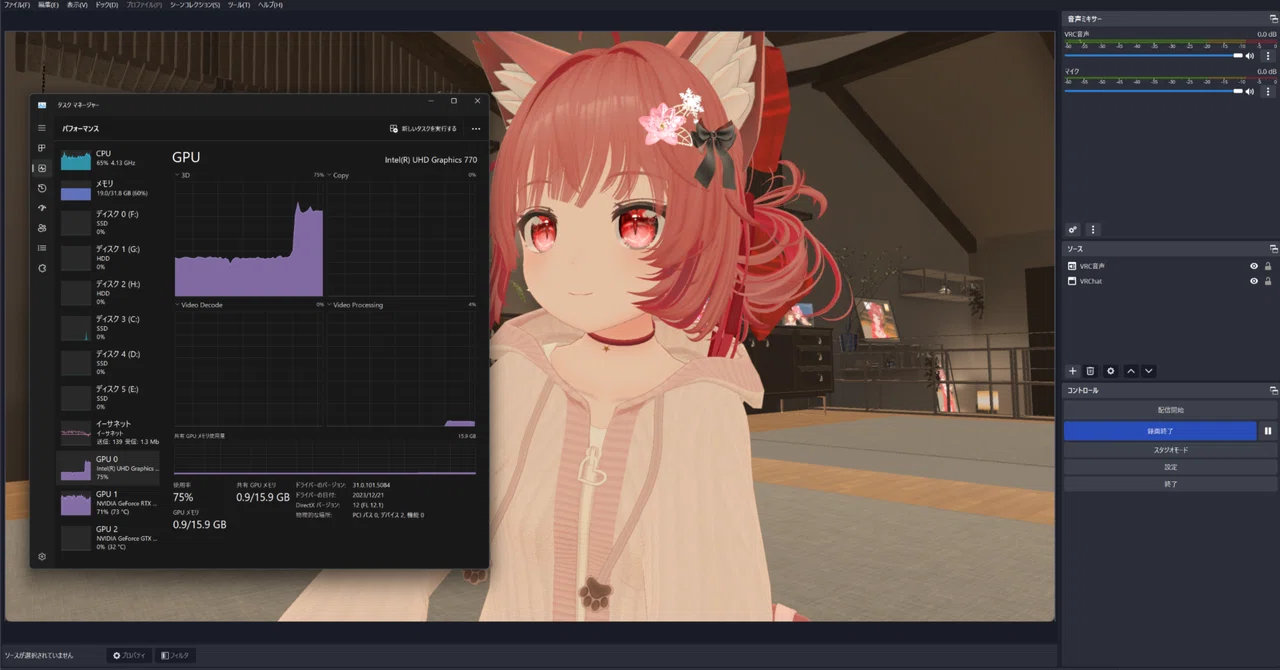Open App history icon in Task Manager sidebar

[x=42, y=188]
